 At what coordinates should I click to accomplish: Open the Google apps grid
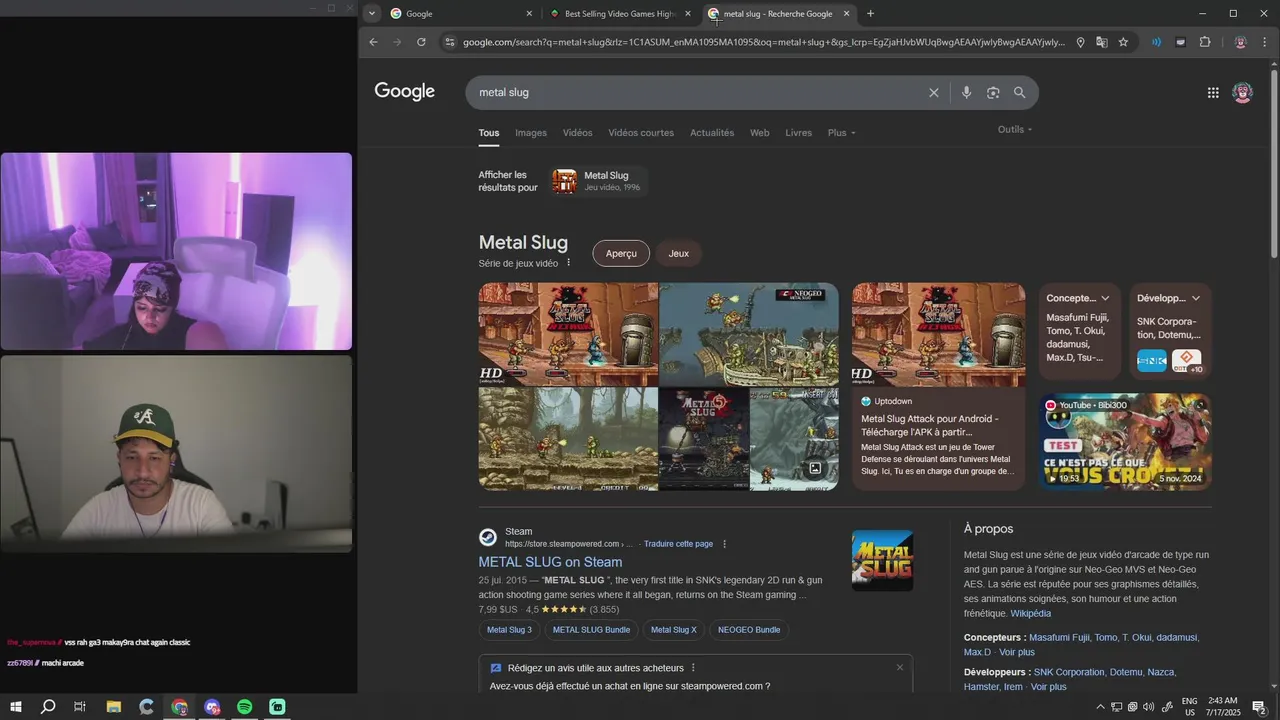(x=1213, y=92)
